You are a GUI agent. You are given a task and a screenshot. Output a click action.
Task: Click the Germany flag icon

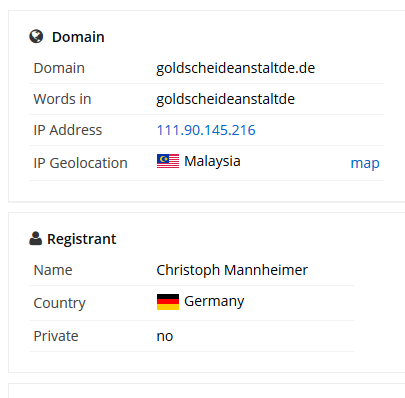(168, 302)
